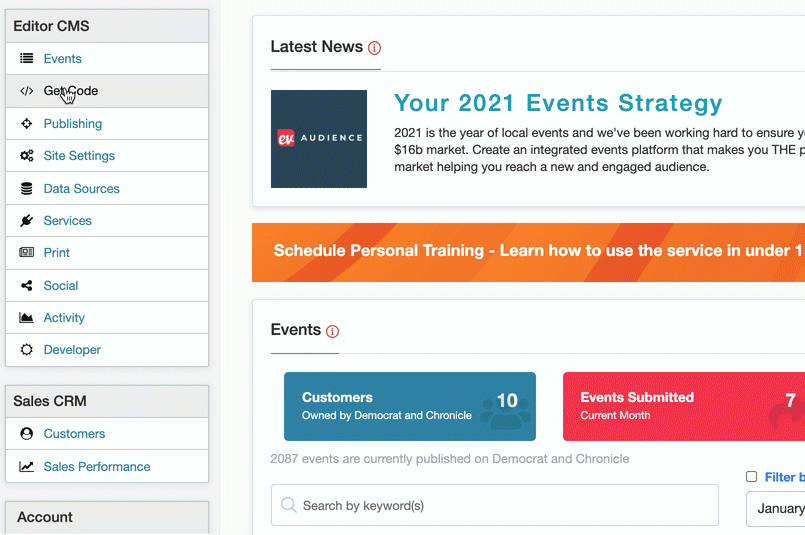Click the Data Sources database icon

pos(27,188)
